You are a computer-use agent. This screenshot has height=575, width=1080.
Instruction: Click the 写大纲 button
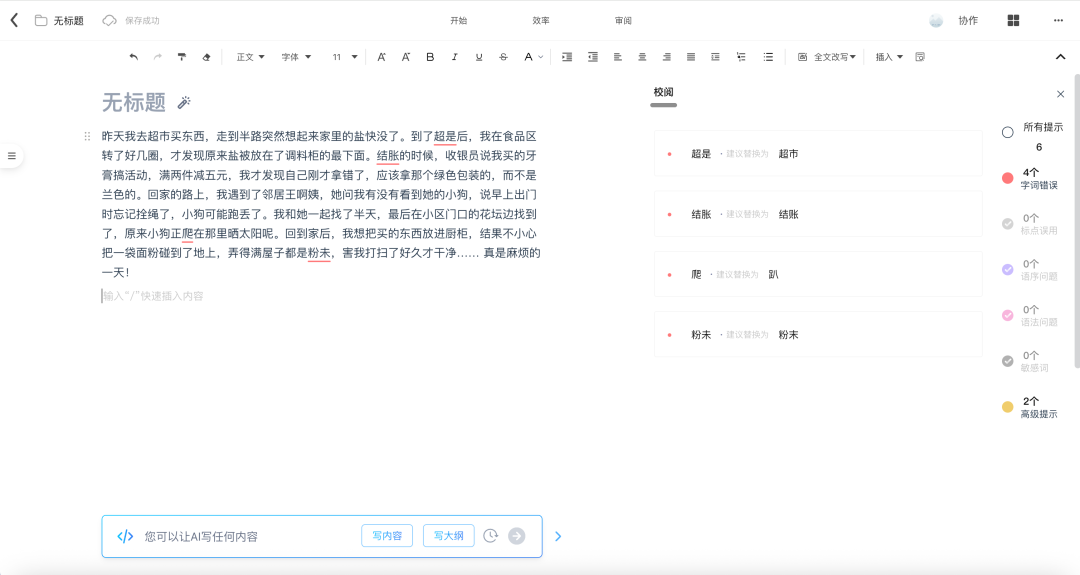[x=448, y=536]
